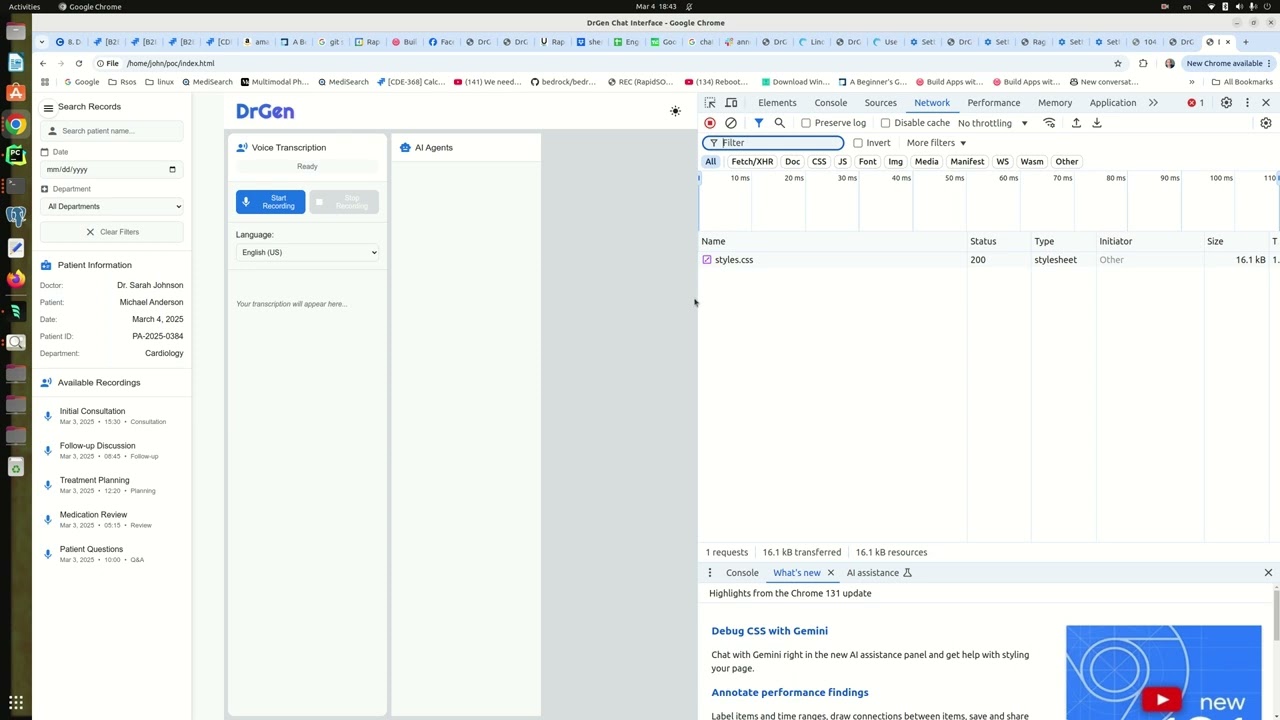This screenshot has height=720, width=1280.
Task: Switch to the Console tab in top bar
Action: pyautogui.click(x=831, y=103)
